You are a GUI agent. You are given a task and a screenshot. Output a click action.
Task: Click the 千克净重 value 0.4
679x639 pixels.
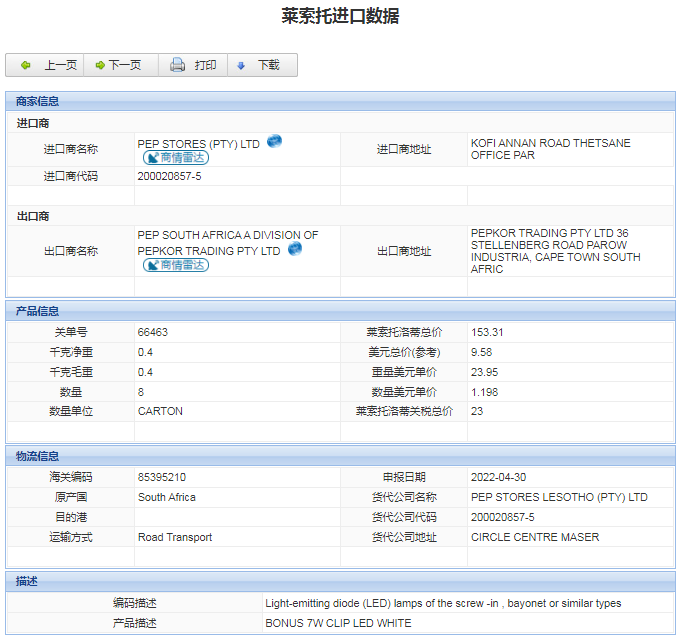145,352
